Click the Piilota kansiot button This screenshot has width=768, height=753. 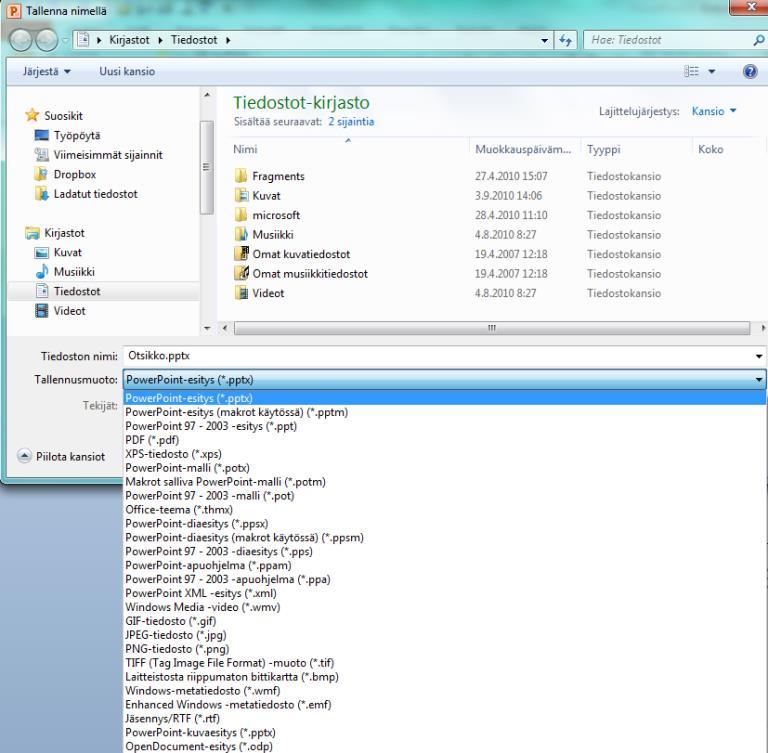pos(62,456)
